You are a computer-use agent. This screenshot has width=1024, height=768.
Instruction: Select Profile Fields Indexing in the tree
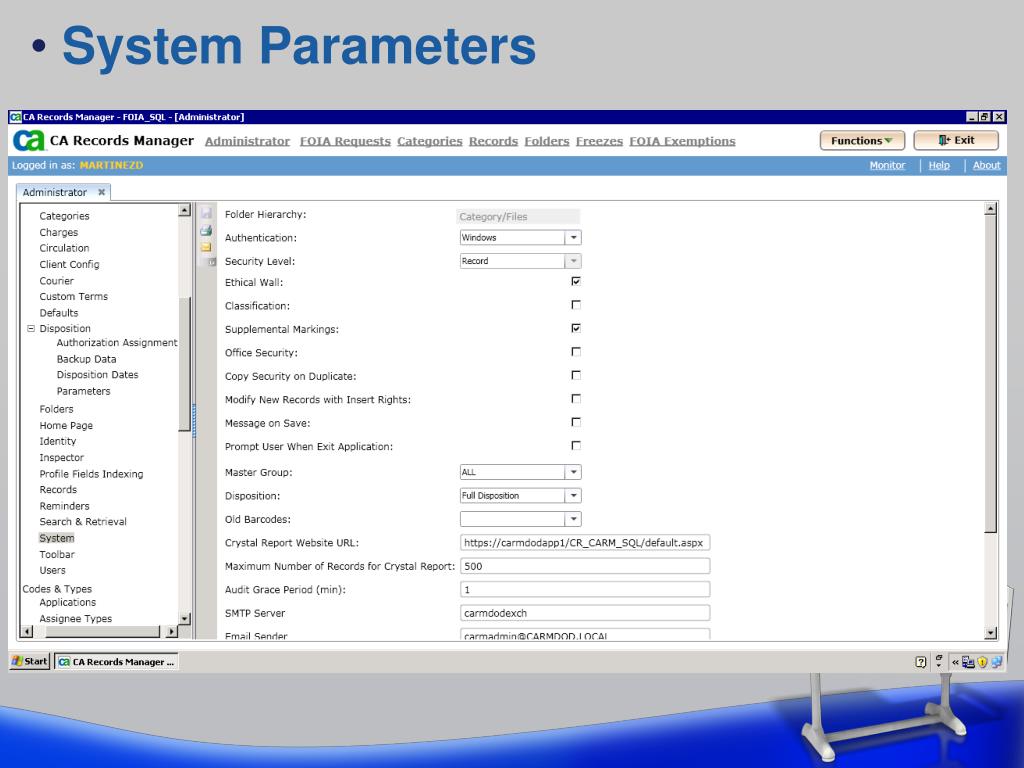[91, 474]
